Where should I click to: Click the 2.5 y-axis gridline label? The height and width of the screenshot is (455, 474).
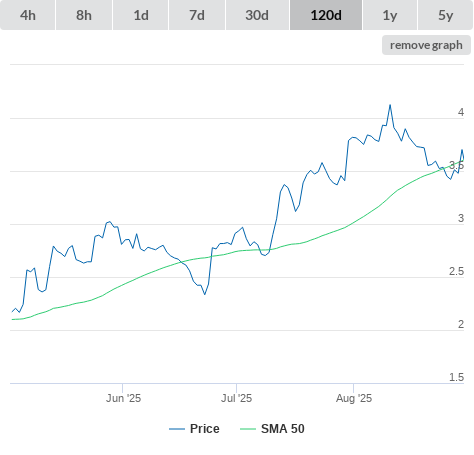456,271
